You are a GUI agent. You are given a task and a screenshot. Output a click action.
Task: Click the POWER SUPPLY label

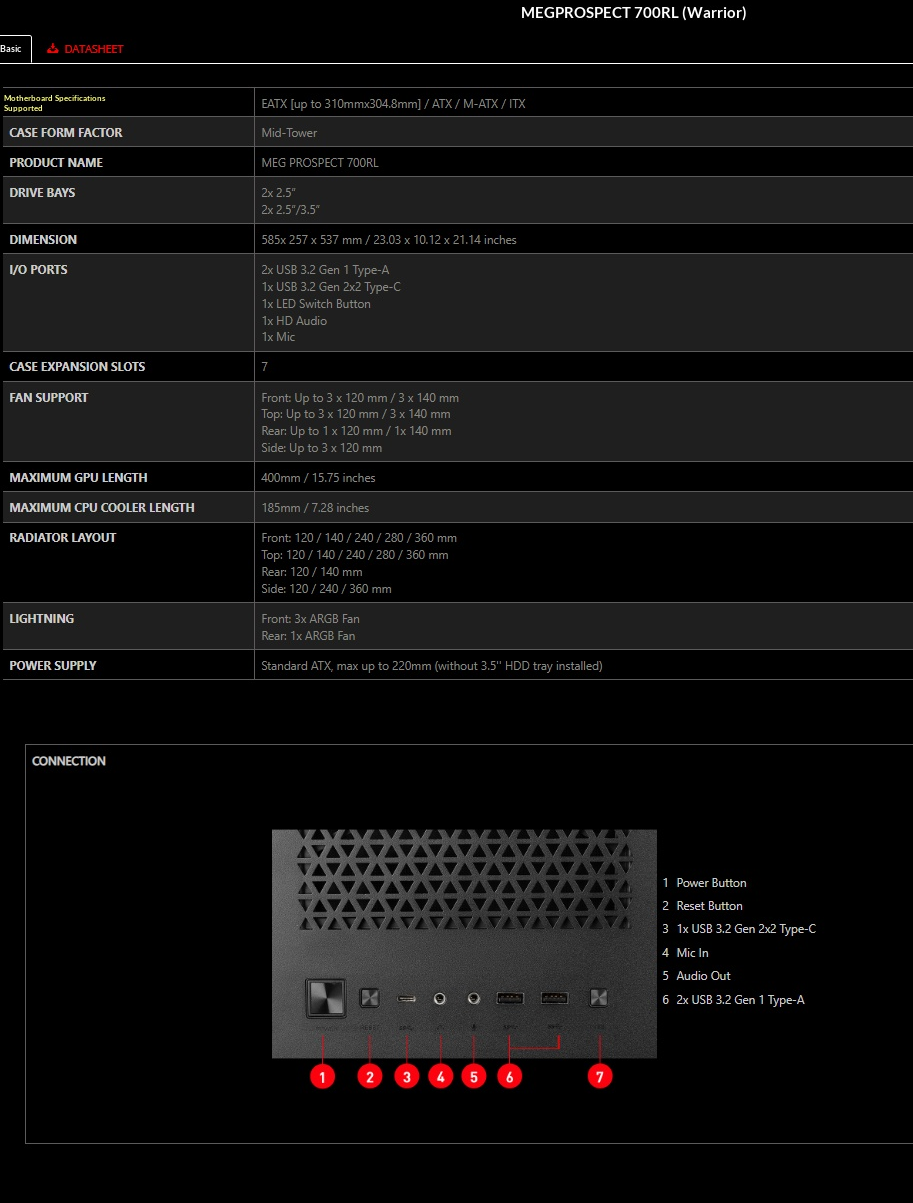(53, 666)
